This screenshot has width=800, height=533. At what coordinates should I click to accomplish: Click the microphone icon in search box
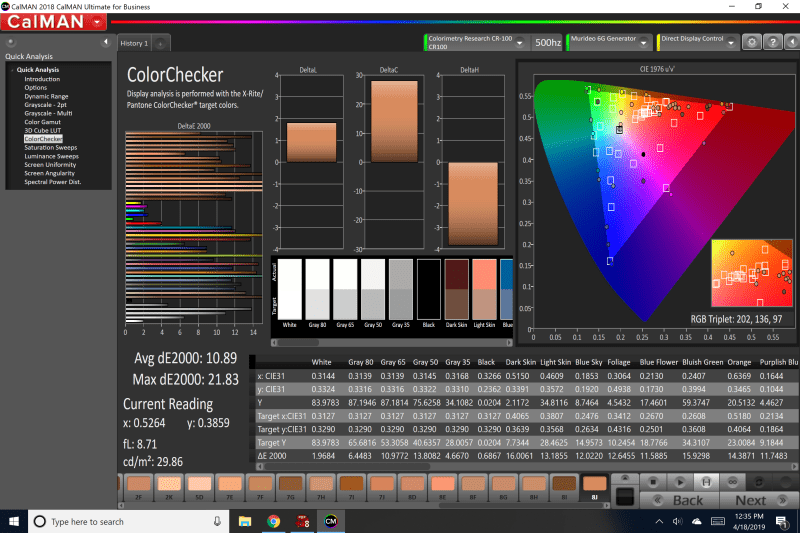217,521
